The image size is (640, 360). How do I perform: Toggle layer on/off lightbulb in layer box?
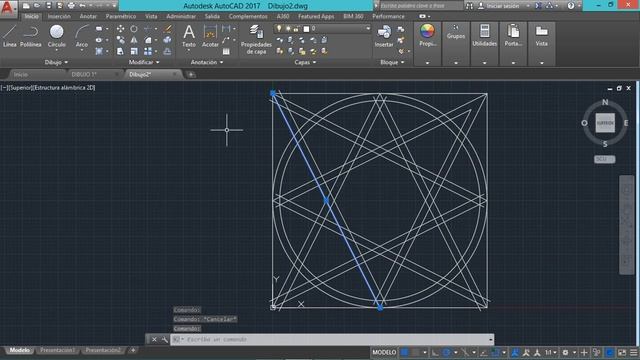(279, 29)
